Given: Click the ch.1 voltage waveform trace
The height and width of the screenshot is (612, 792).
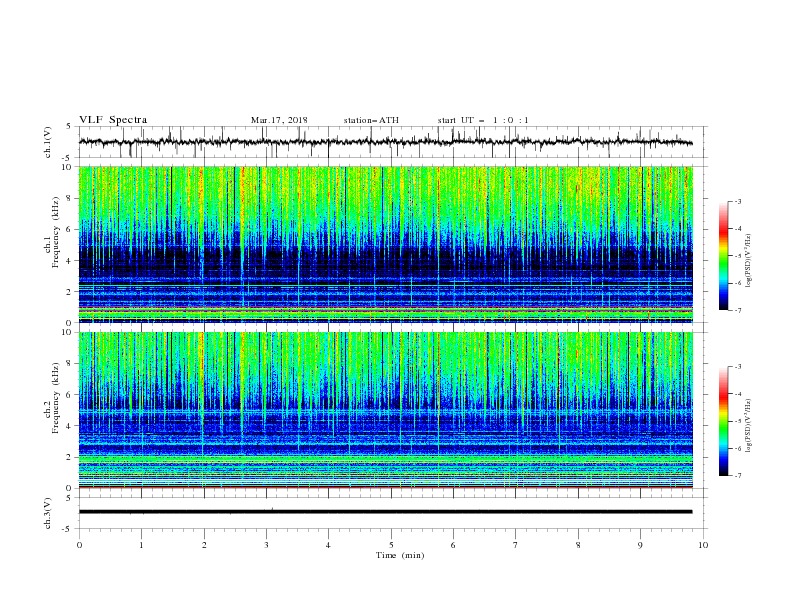Looking at the screenshot, I should tap(385, 142).
